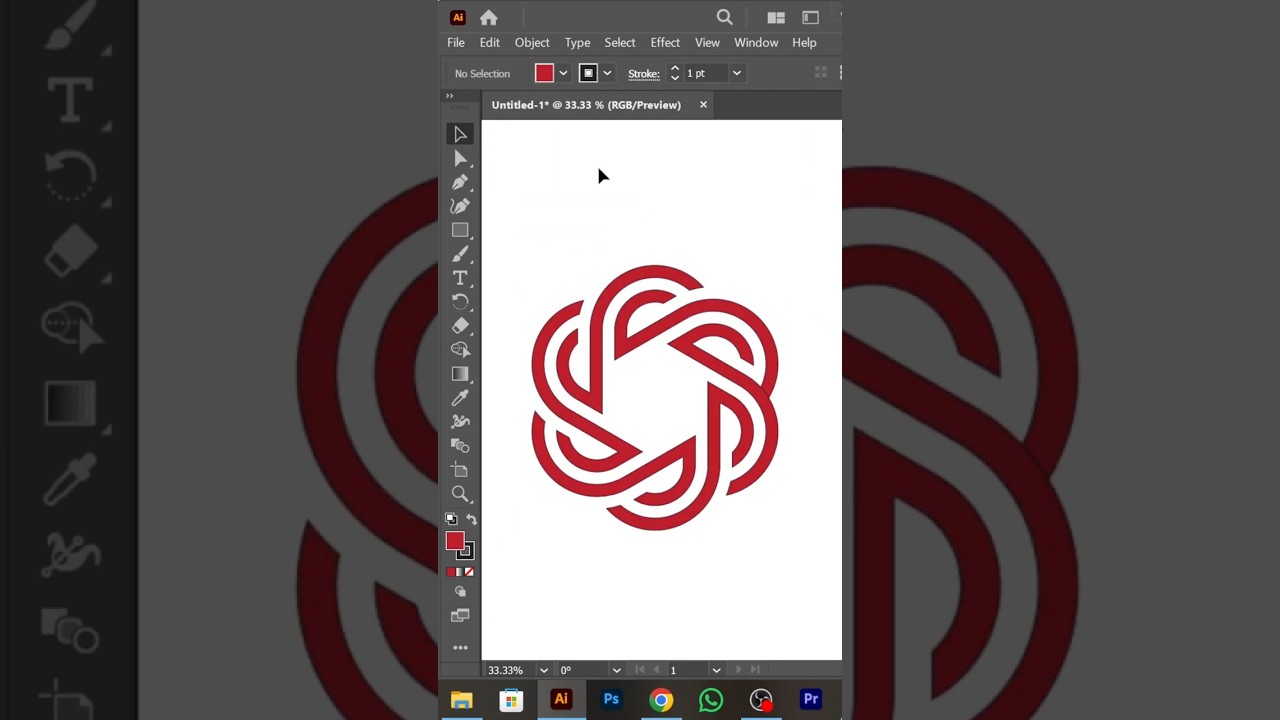Select the Zoom tool
Screen dimensions: 1280x720
[460, 494]
